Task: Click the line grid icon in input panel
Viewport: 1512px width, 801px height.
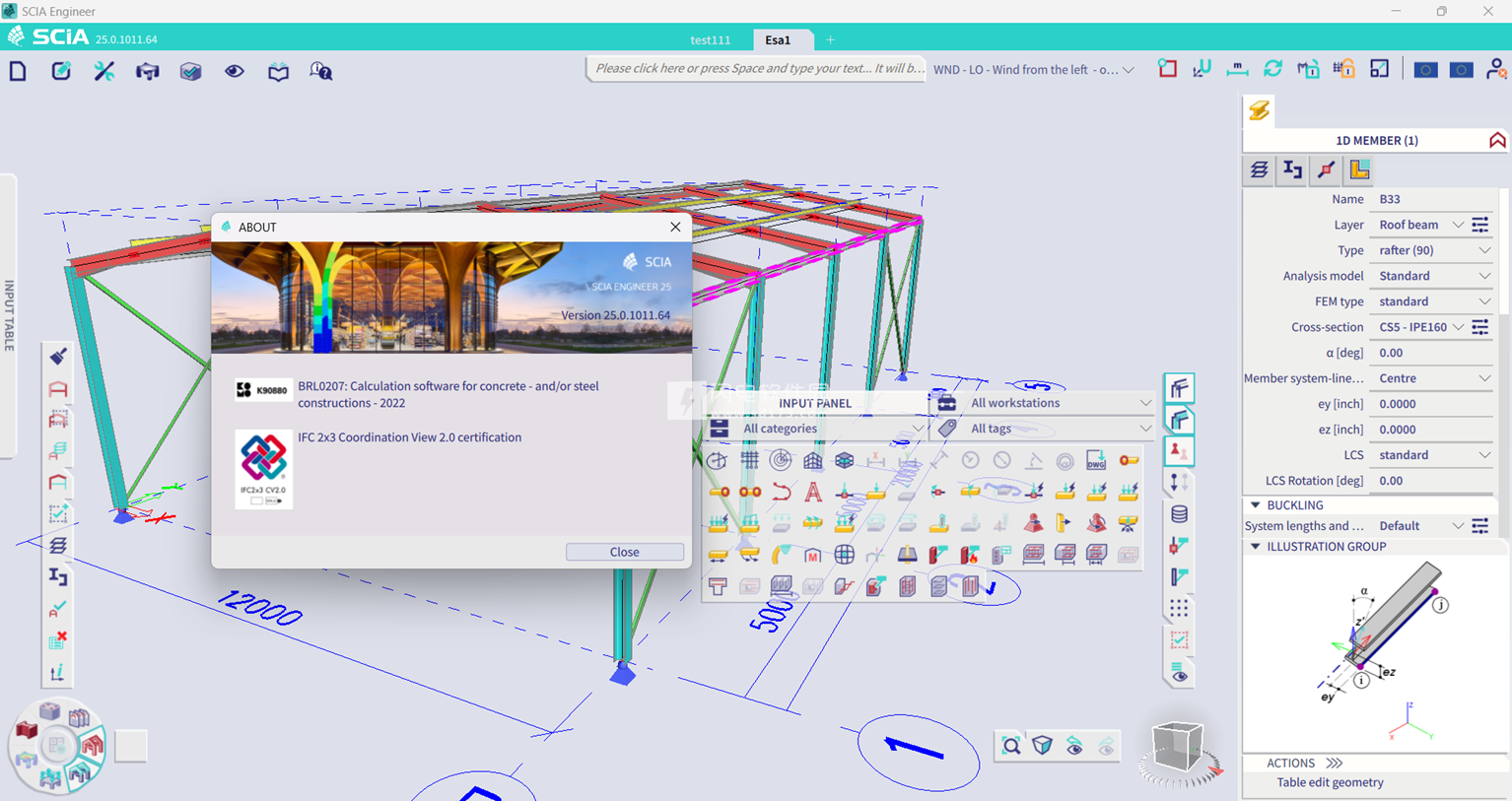Action: (x=750, y=460)
